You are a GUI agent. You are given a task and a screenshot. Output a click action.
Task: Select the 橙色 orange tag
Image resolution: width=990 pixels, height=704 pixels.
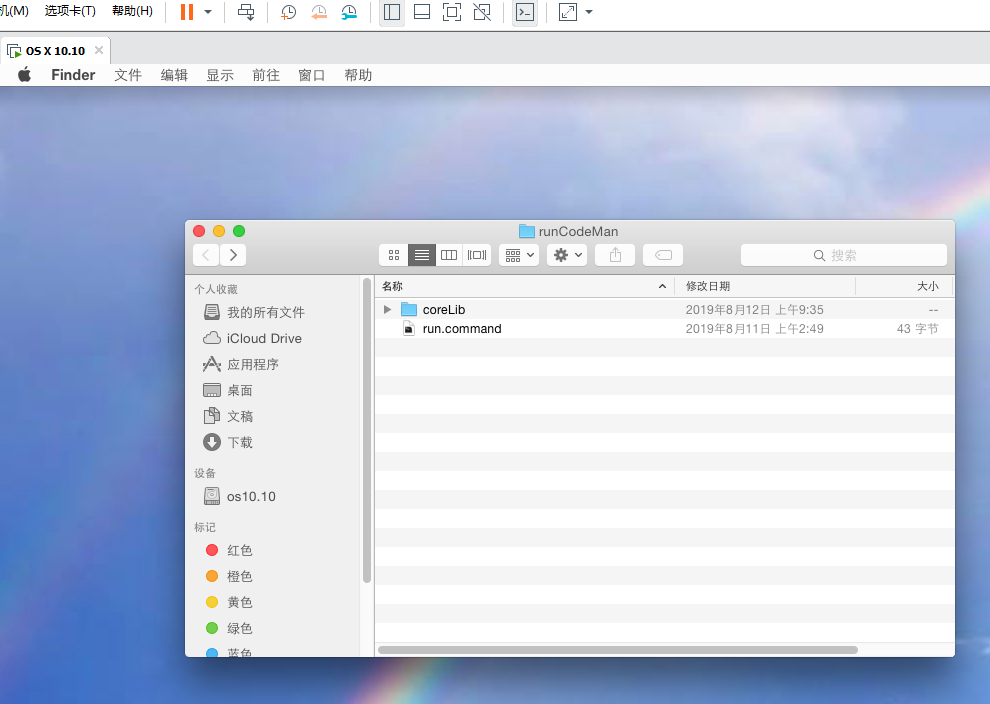(229, 576)
